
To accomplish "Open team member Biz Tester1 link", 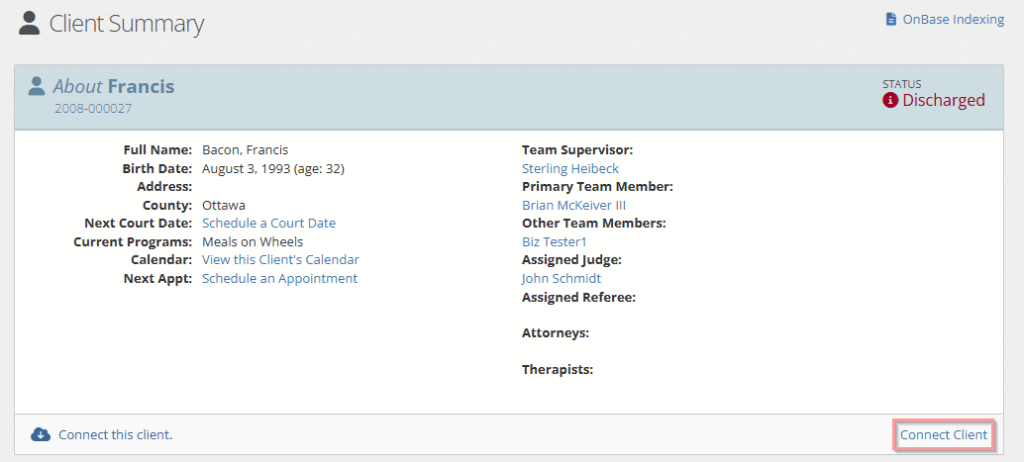I will pyautogui.click(x=554, y=242).
